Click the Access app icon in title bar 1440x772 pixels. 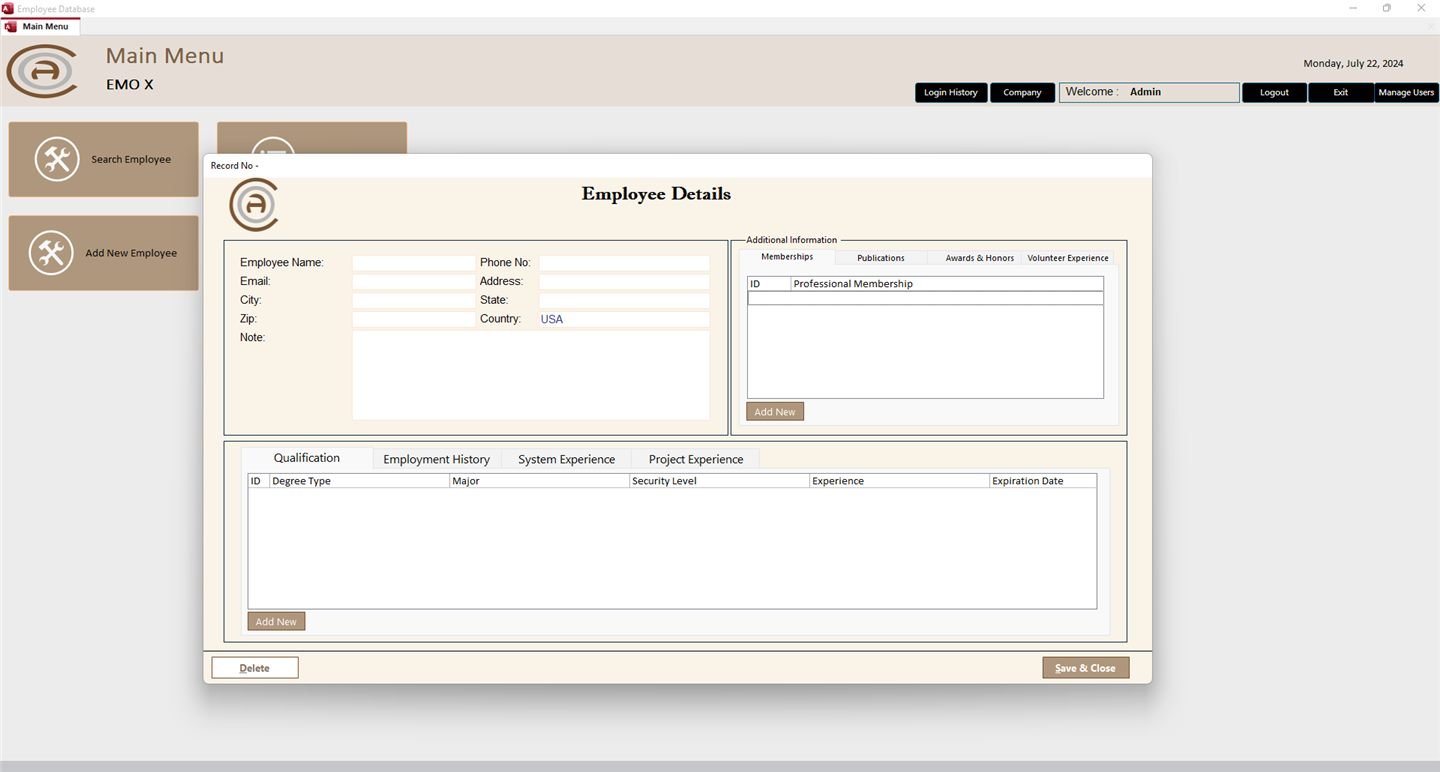point(8,8)
